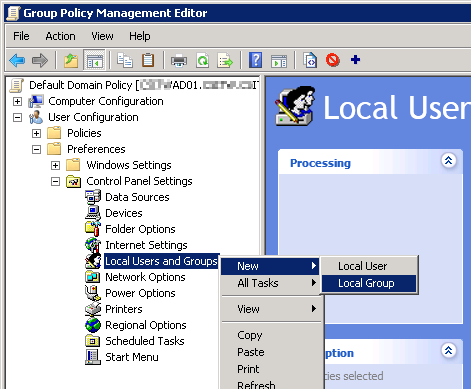
Task: Expand the Computer Configuration node
Action: tap(17, 101)
